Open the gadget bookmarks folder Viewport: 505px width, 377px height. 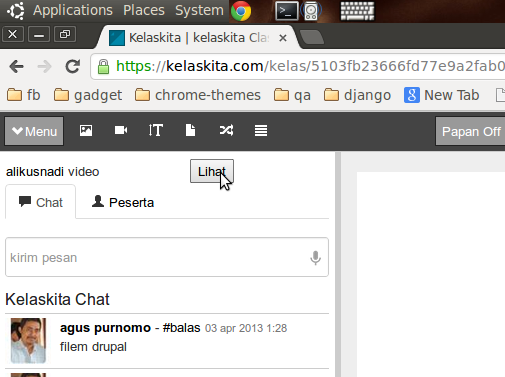(x=88, y=95)
